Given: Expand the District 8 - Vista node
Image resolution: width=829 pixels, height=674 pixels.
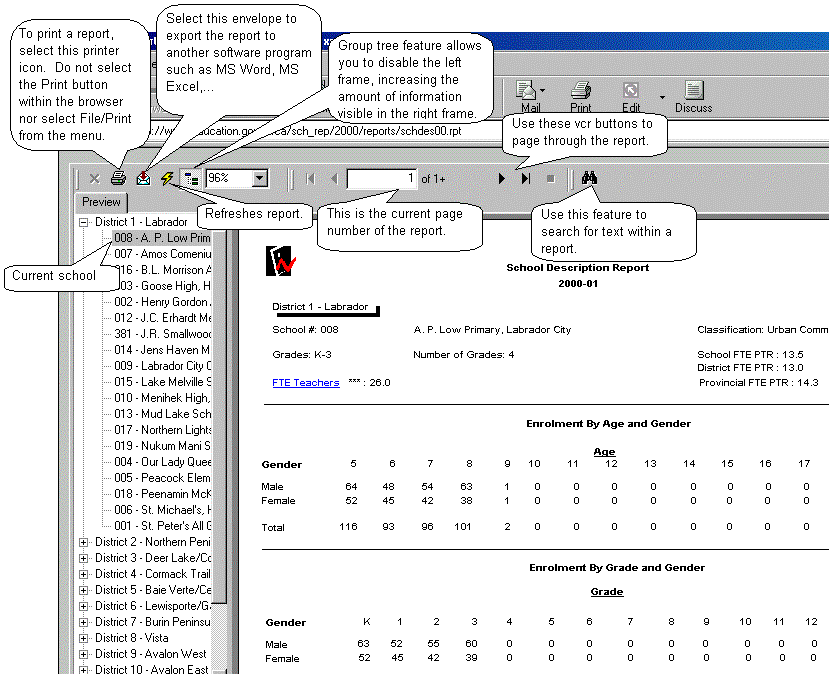Looking at the screenshot, I should point(84,638).
